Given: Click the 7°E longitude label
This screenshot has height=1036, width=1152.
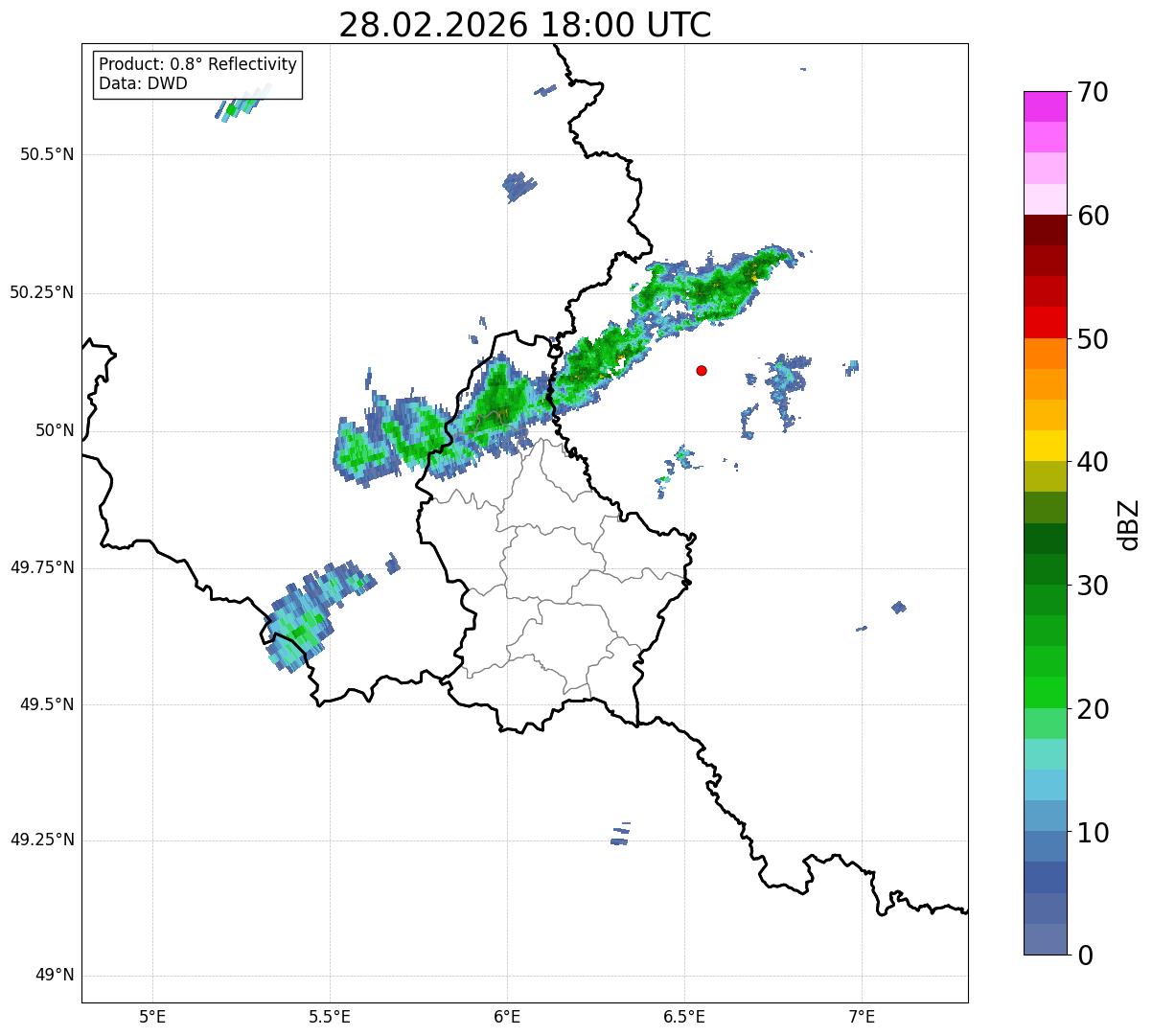Looking at the screenshot, I should pos(862,1016).
